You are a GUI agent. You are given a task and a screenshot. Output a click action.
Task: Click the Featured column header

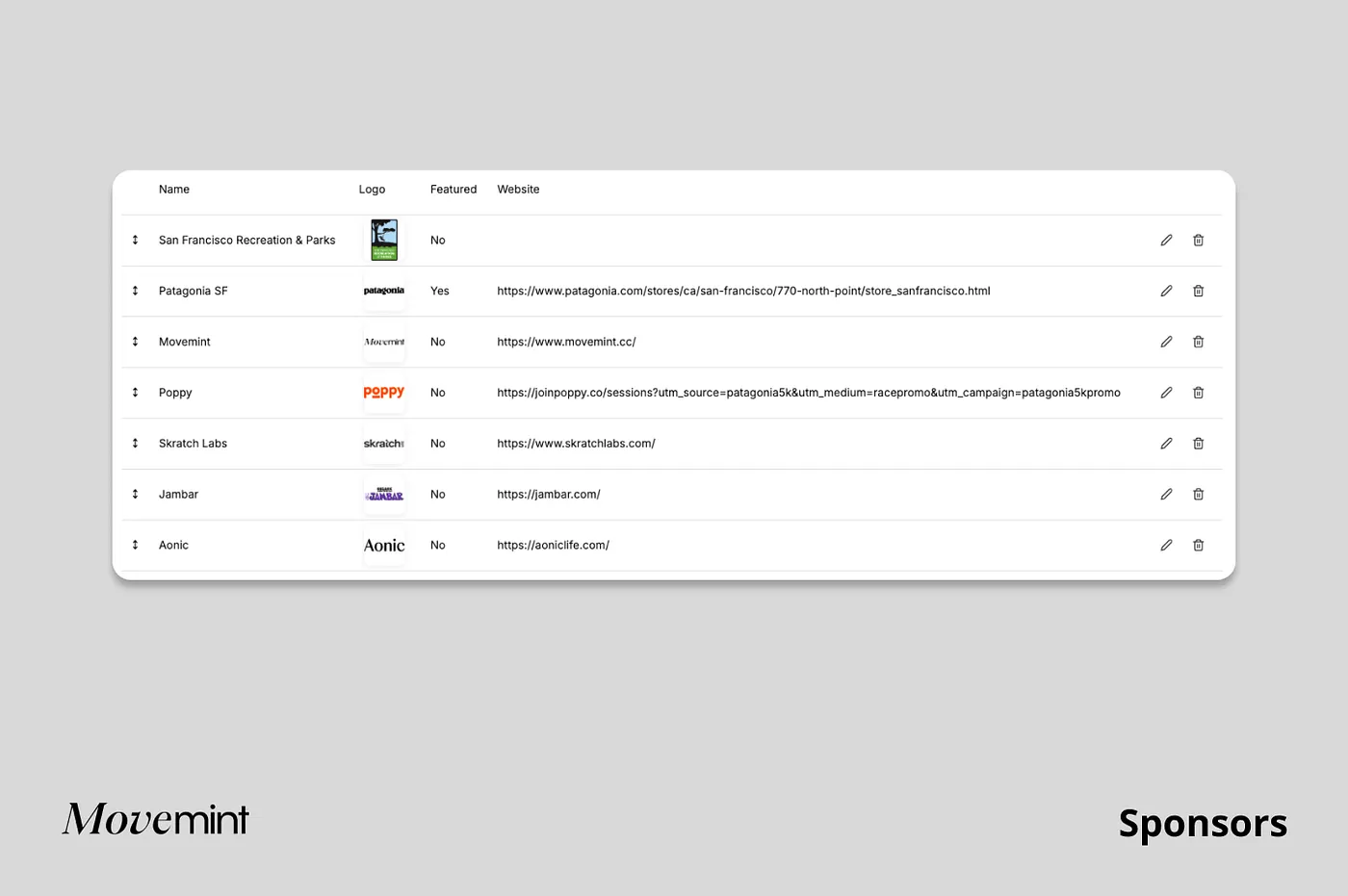coord(454,190)
